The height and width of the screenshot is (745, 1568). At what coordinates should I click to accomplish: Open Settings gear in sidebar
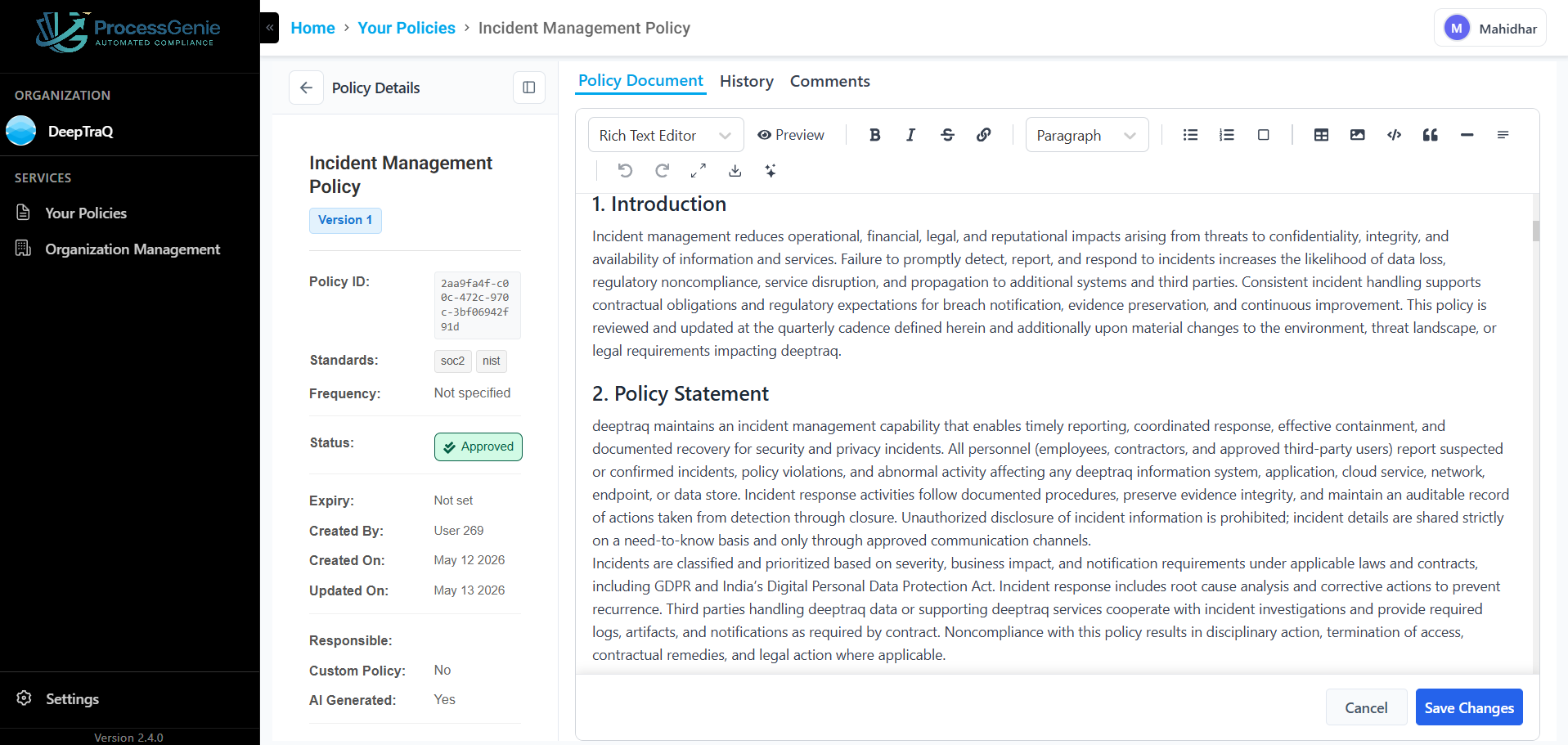[x=24, y=698]
